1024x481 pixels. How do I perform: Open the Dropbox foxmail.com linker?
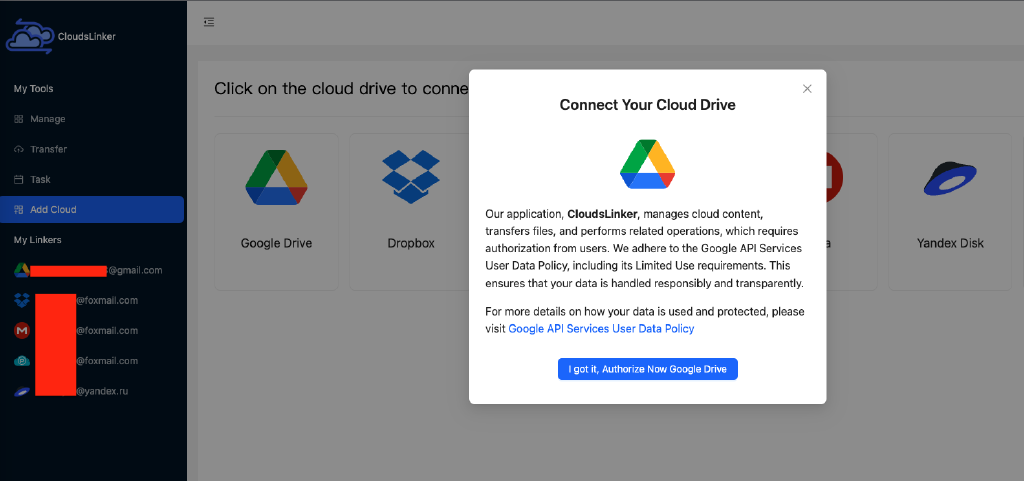92,300
